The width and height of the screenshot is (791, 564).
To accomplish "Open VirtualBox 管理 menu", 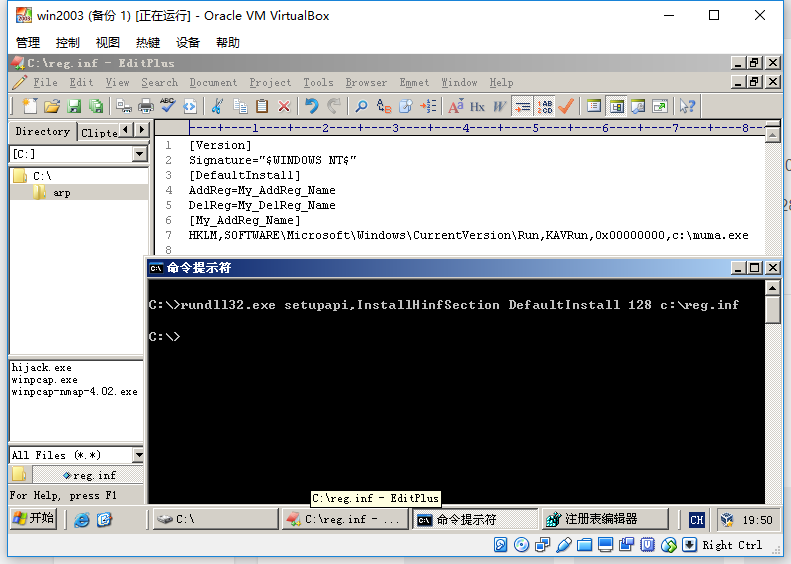I will [x=28, y=42].
